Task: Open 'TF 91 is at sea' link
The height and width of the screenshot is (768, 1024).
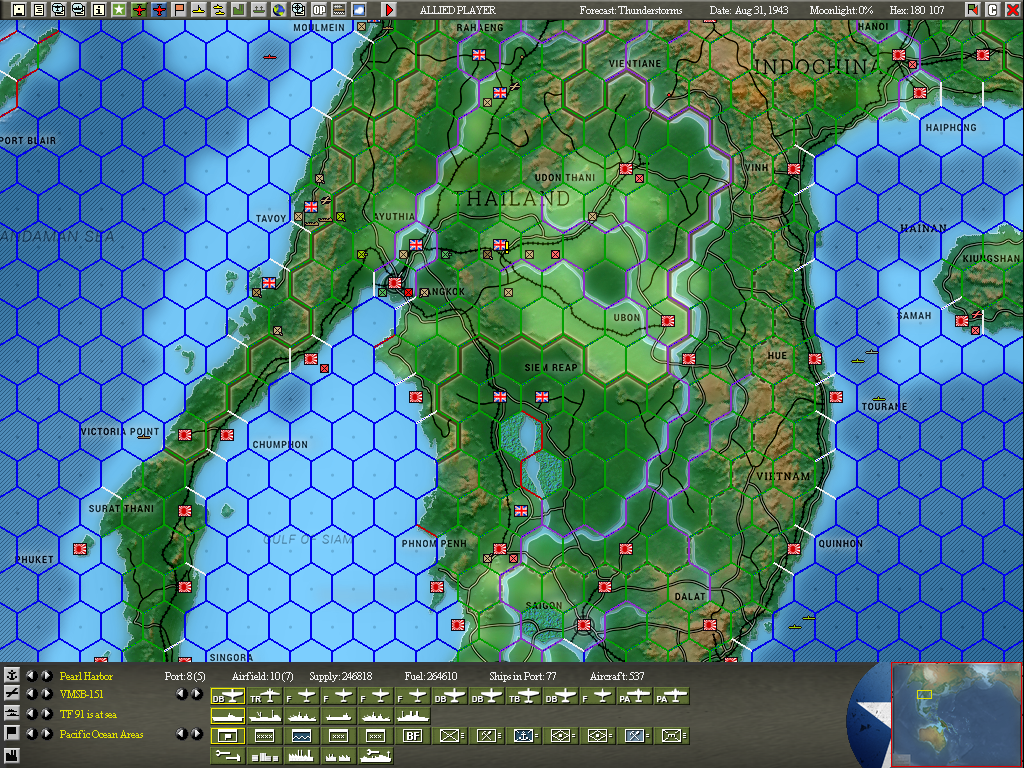Action: [x=88, y=714]
